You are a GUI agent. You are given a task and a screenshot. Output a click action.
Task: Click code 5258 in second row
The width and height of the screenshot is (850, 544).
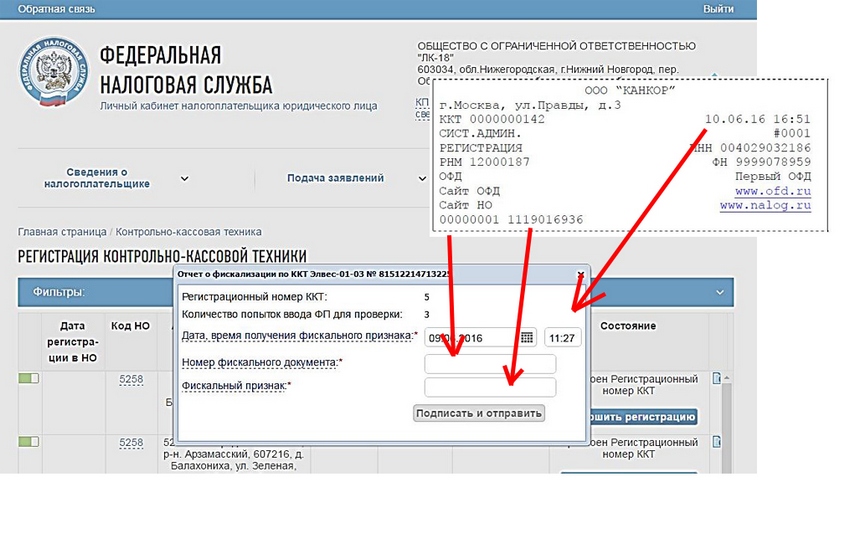pos(131,443)
